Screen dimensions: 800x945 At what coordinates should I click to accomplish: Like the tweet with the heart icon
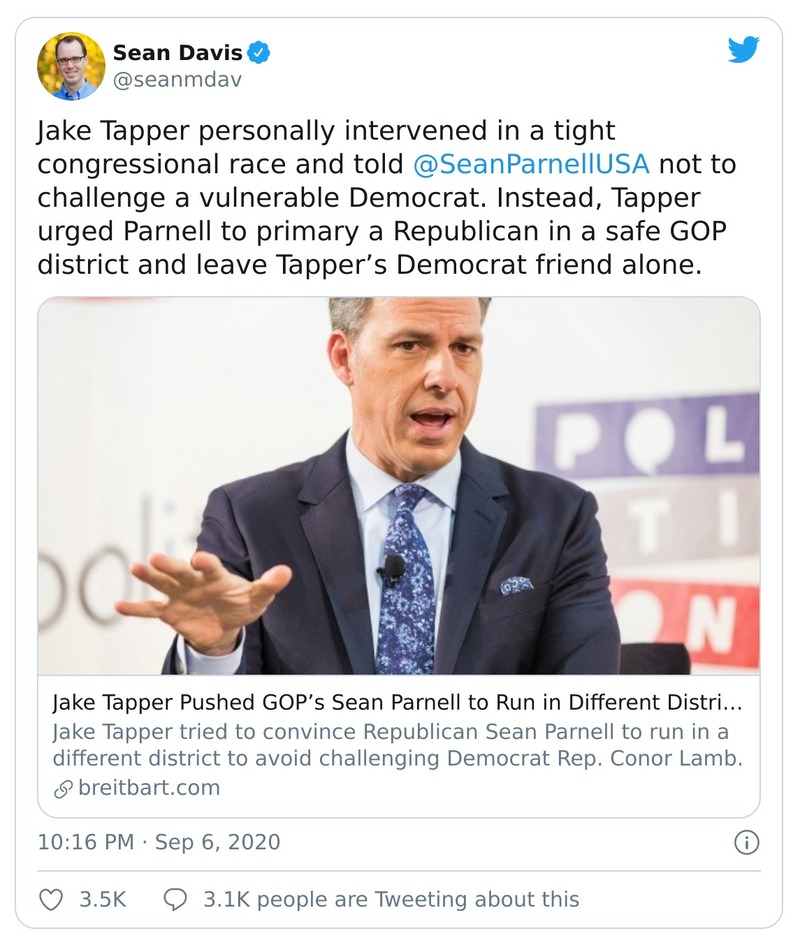(x=51, y=899)
